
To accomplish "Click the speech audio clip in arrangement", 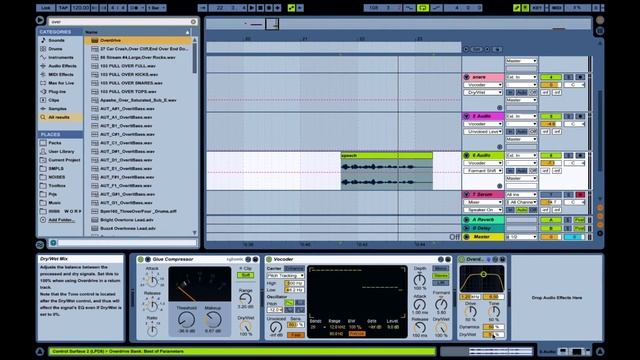I will point(387,171).
